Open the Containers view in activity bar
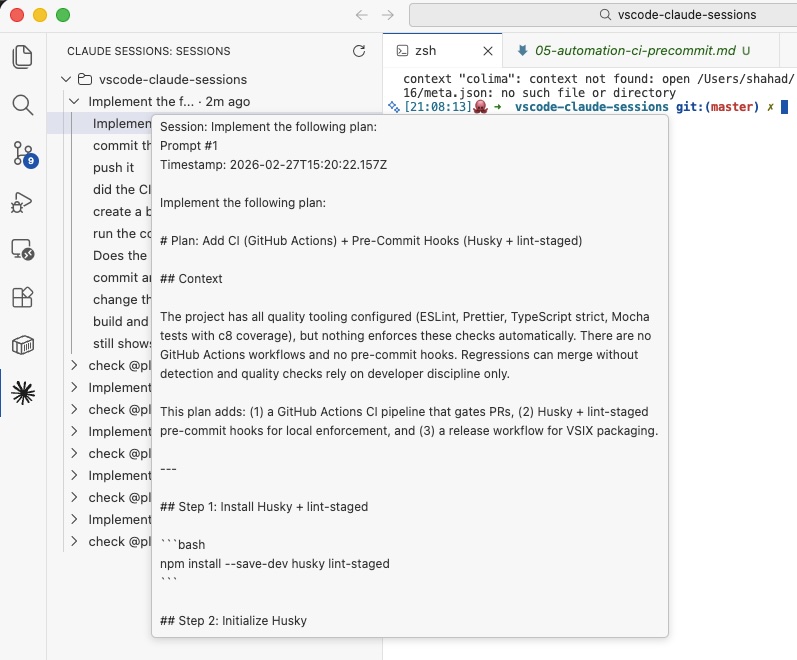 pos(22,345)
